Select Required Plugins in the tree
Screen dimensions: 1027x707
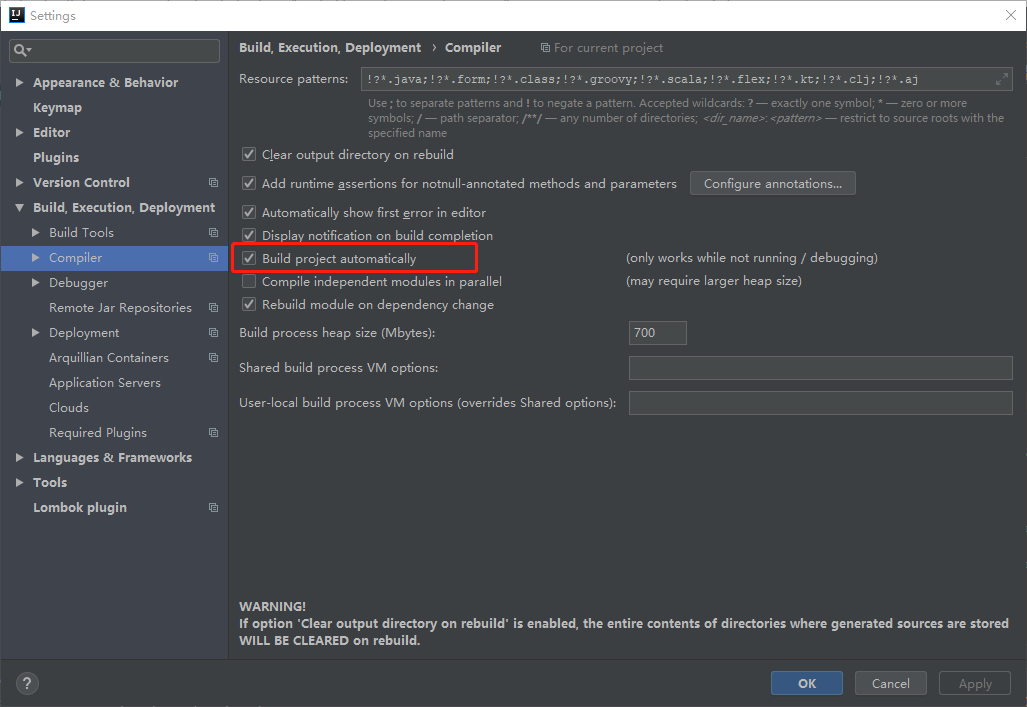pos(98,432)
